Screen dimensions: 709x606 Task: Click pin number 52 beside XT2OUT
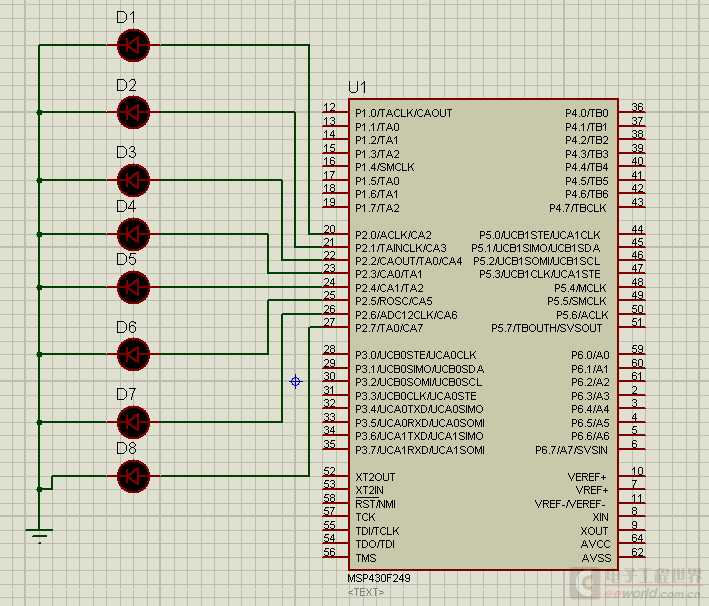coord(330,471)
